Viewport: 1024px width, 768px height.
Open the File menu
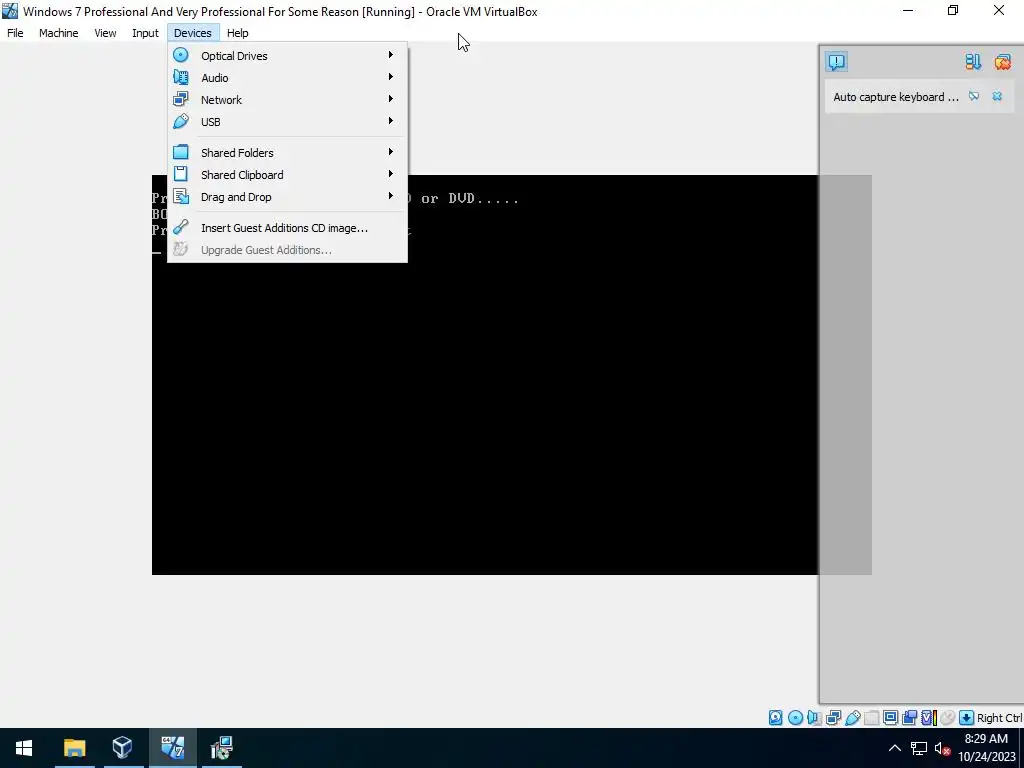pyautogui.click(x=15, y=33)
